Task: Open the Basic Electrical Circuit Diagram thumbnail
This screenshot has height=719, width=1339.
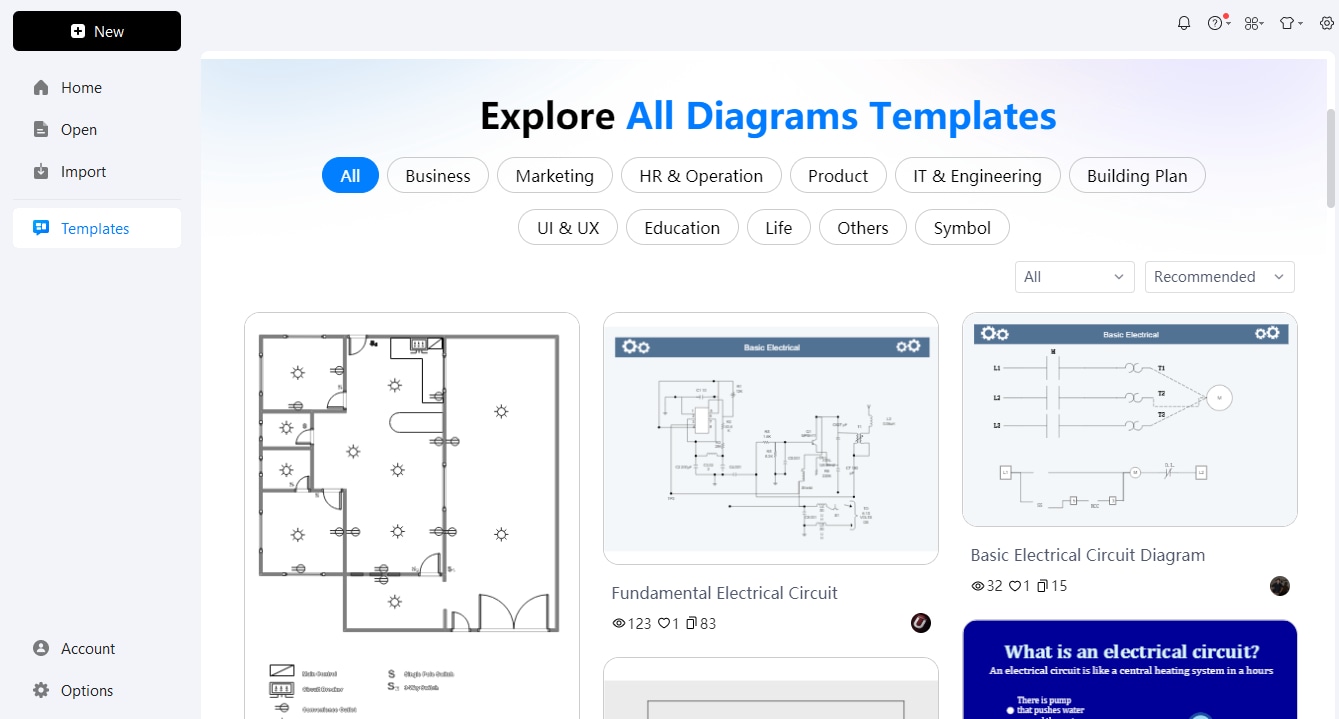Action: tap(1130, 420)
